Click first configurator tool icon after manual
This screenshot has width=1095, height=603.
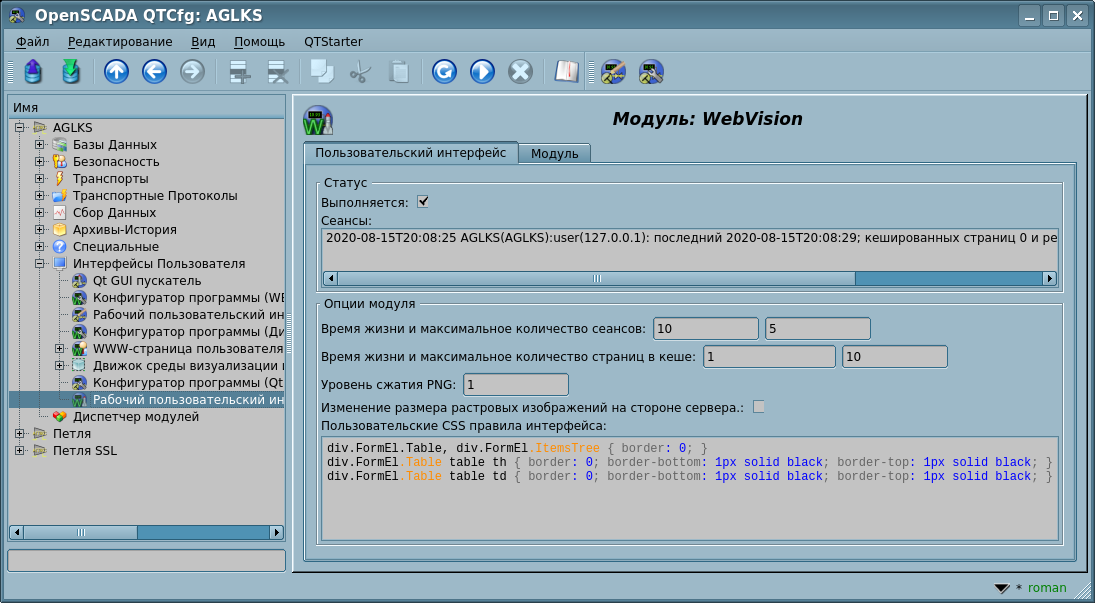pyautogui.click(x=613, y=71)
